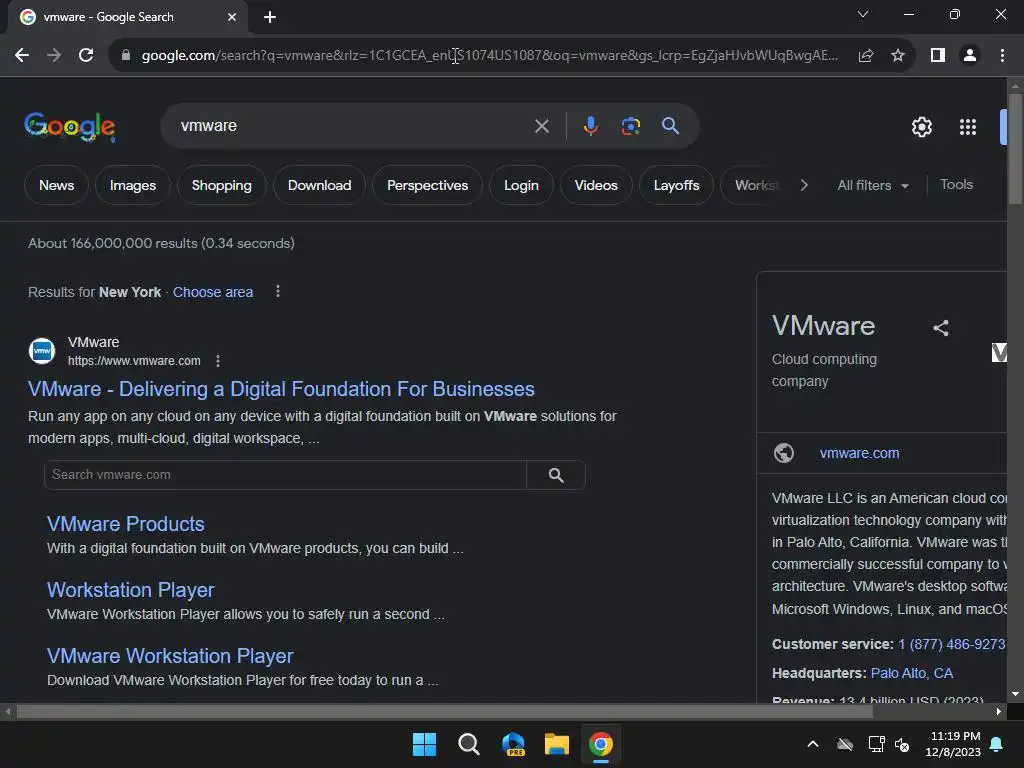
Task: Open location results options menu
Action: pos(278,291)
